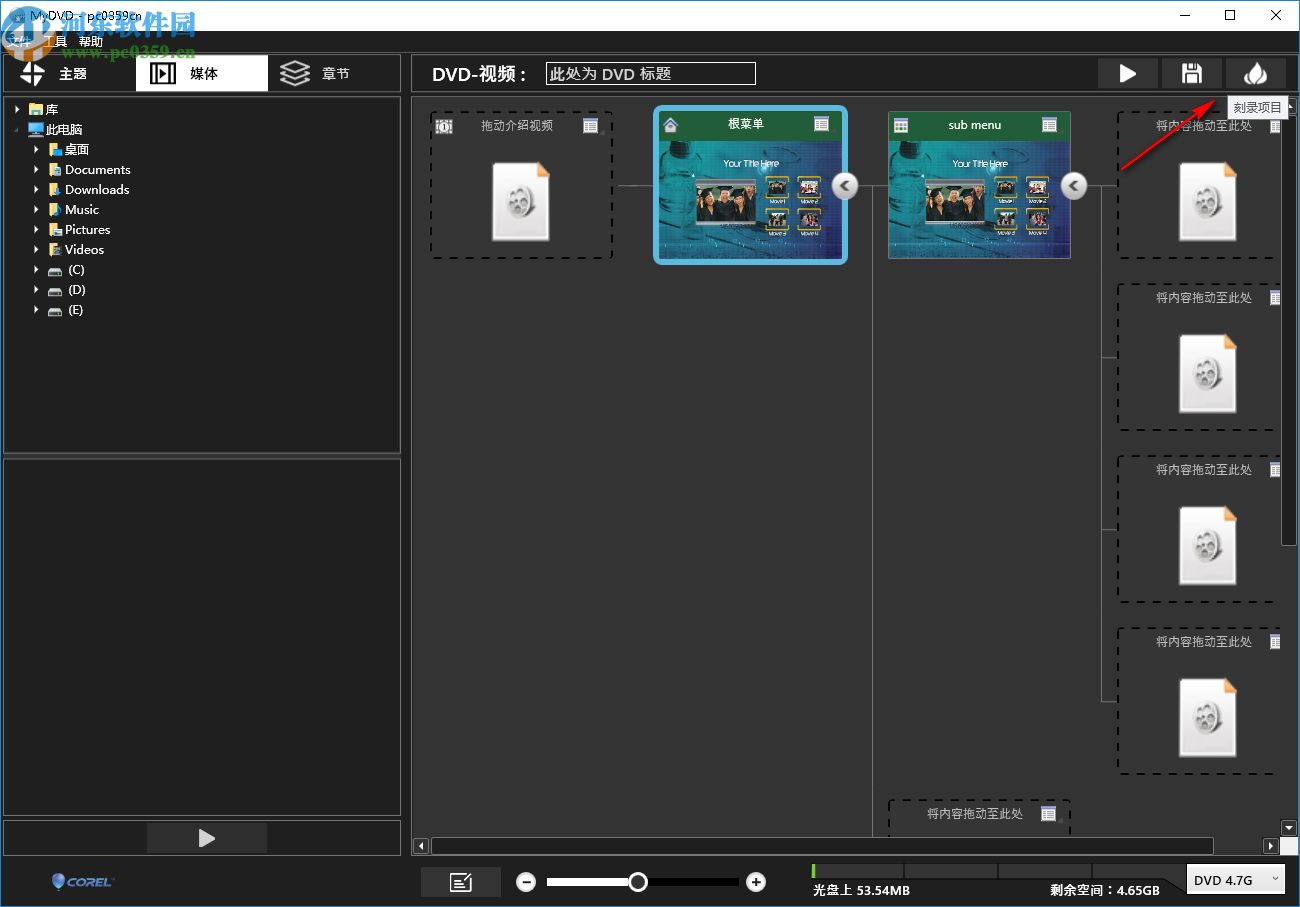Expand the (C) drive in the tree
Viewport: 1300px width, 907px height.
(x=36, y=269)
